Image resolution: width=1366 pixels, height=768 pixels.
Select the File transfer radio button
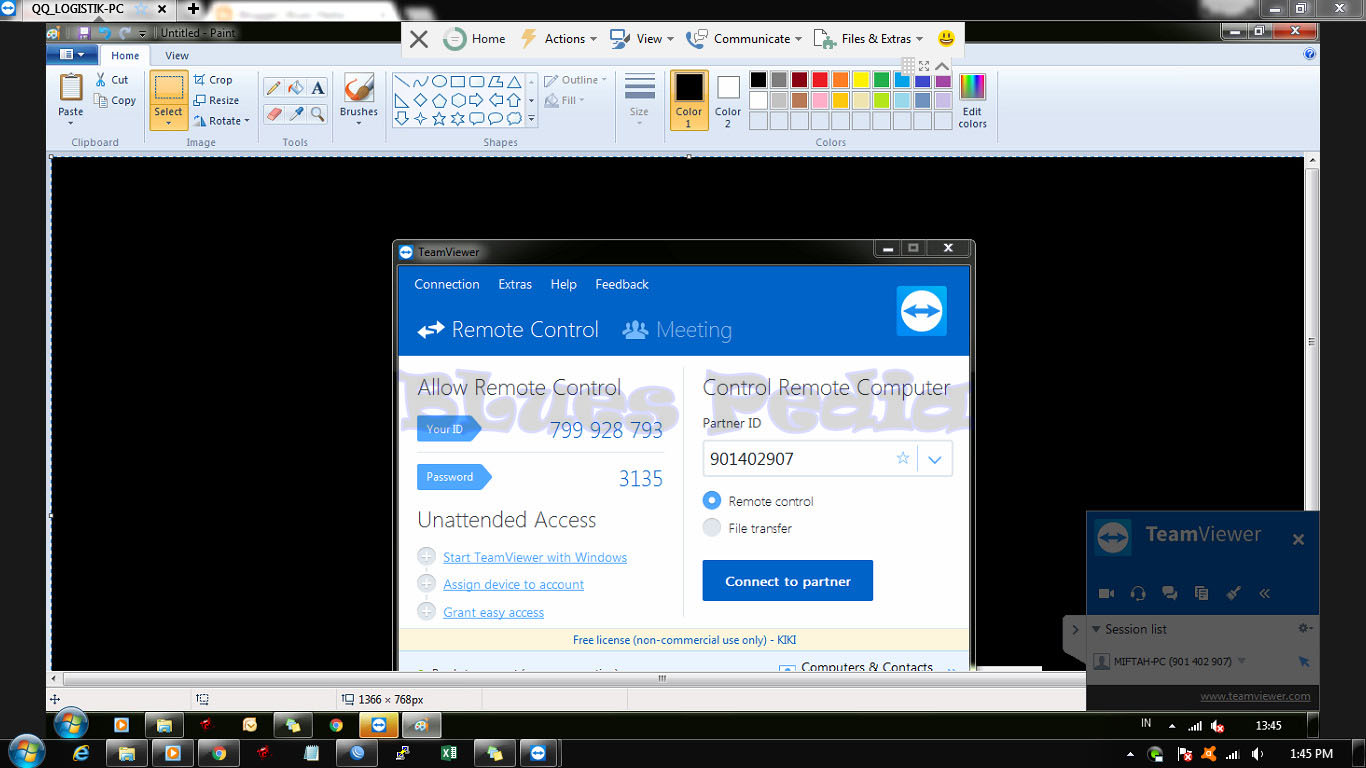click(x=712, y=527)
